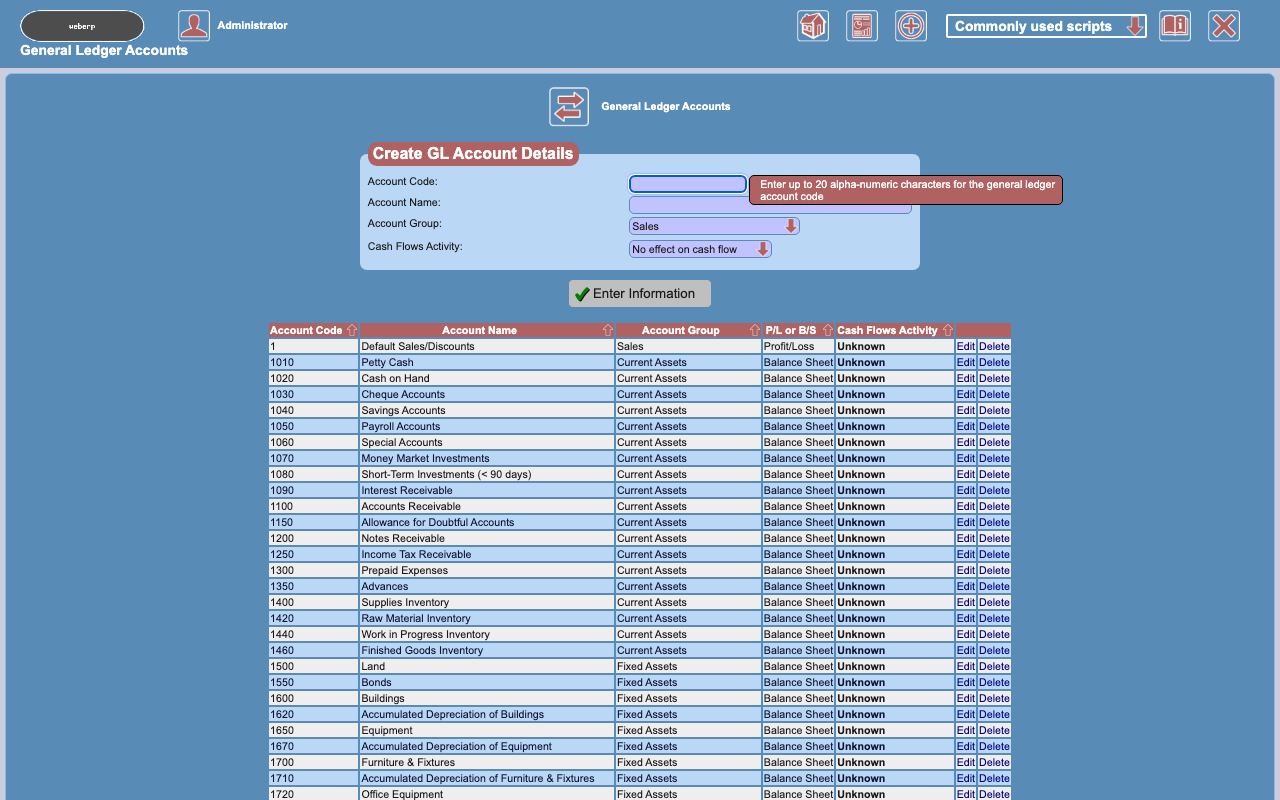This screenshot has height=800, width=1280.
Task: Sort table by Cash Flows Activity arrow
Action: (947, 330)
